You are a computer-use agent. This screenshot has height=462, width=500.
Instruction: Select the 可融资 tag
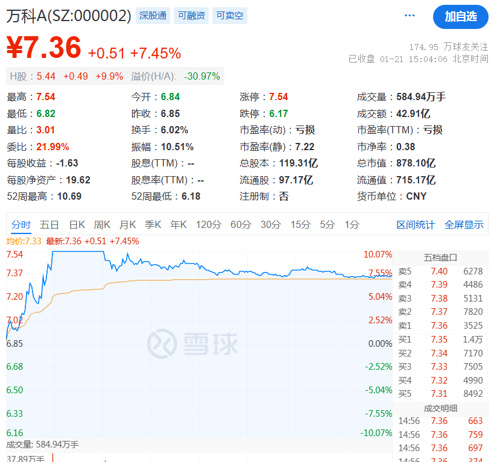click(x=191, y=16)
